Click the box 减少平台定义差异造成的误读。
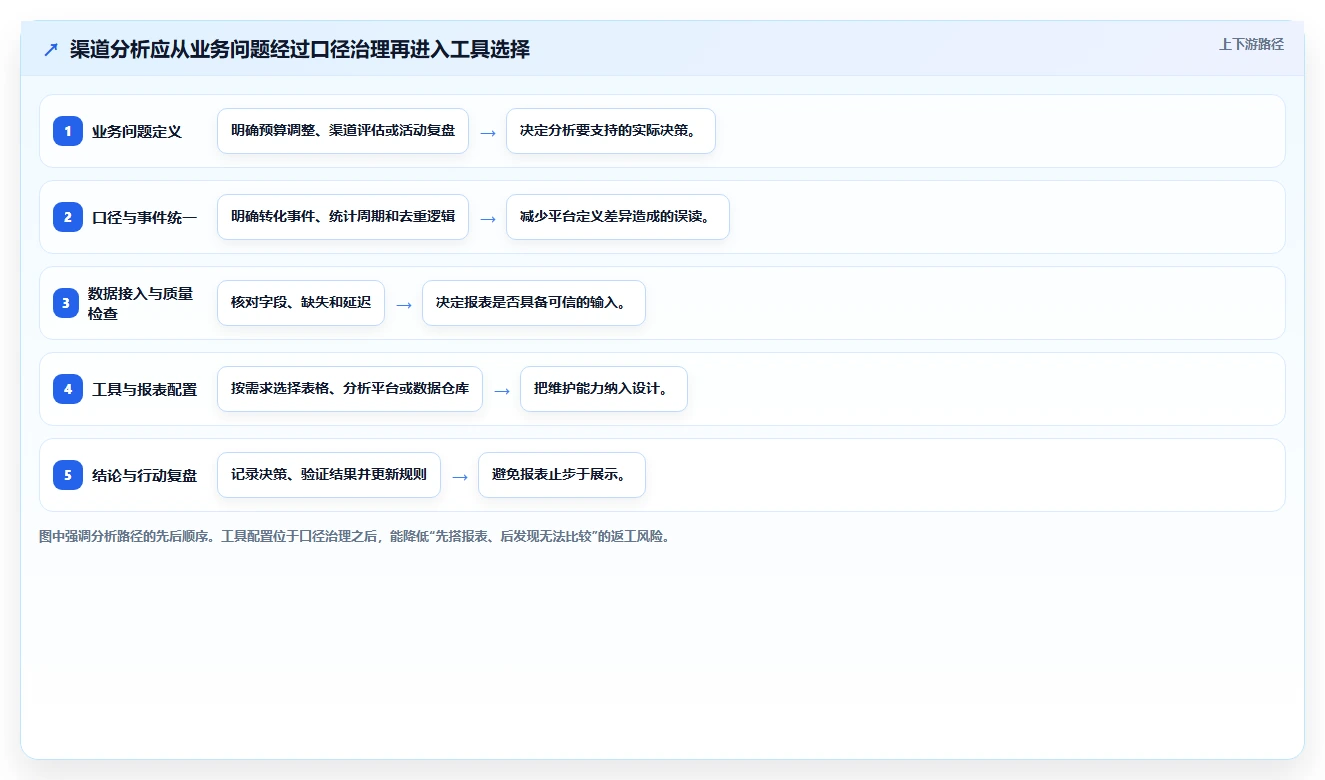Screen dimensions: 1325x780 (x=618, y=217)
